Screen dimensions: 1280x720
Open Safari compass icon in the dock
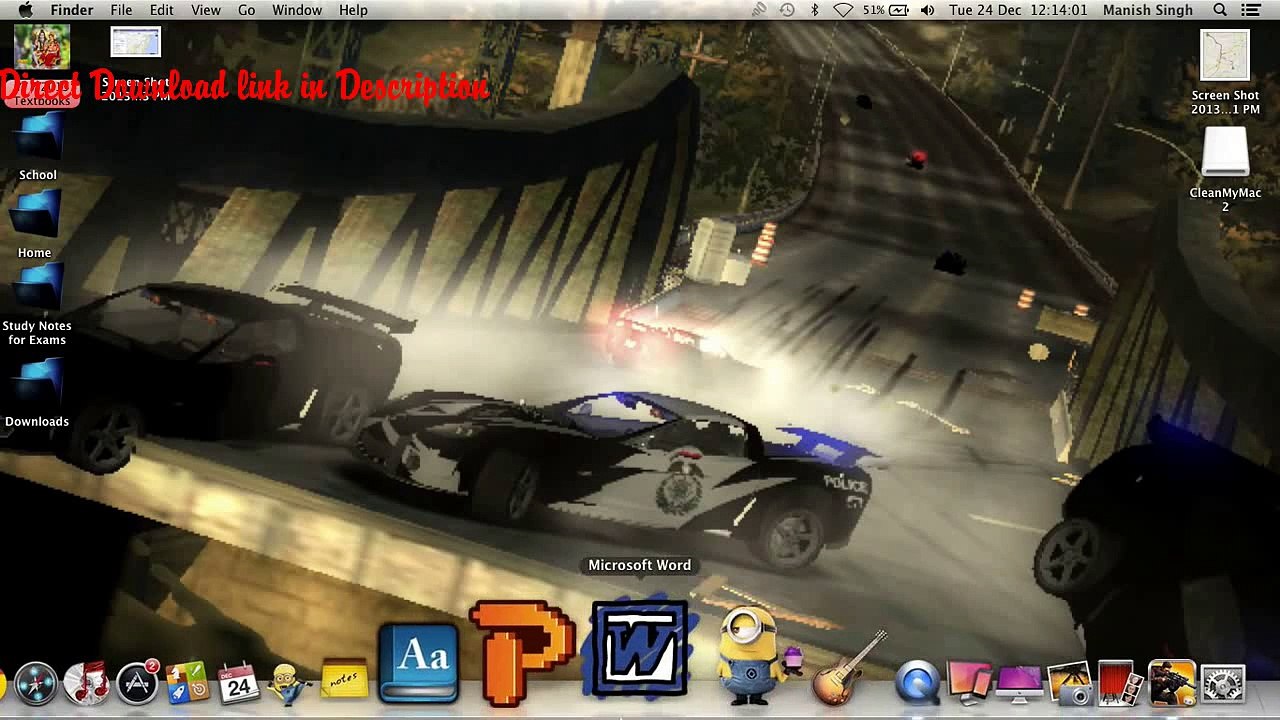tap(36, 684)
